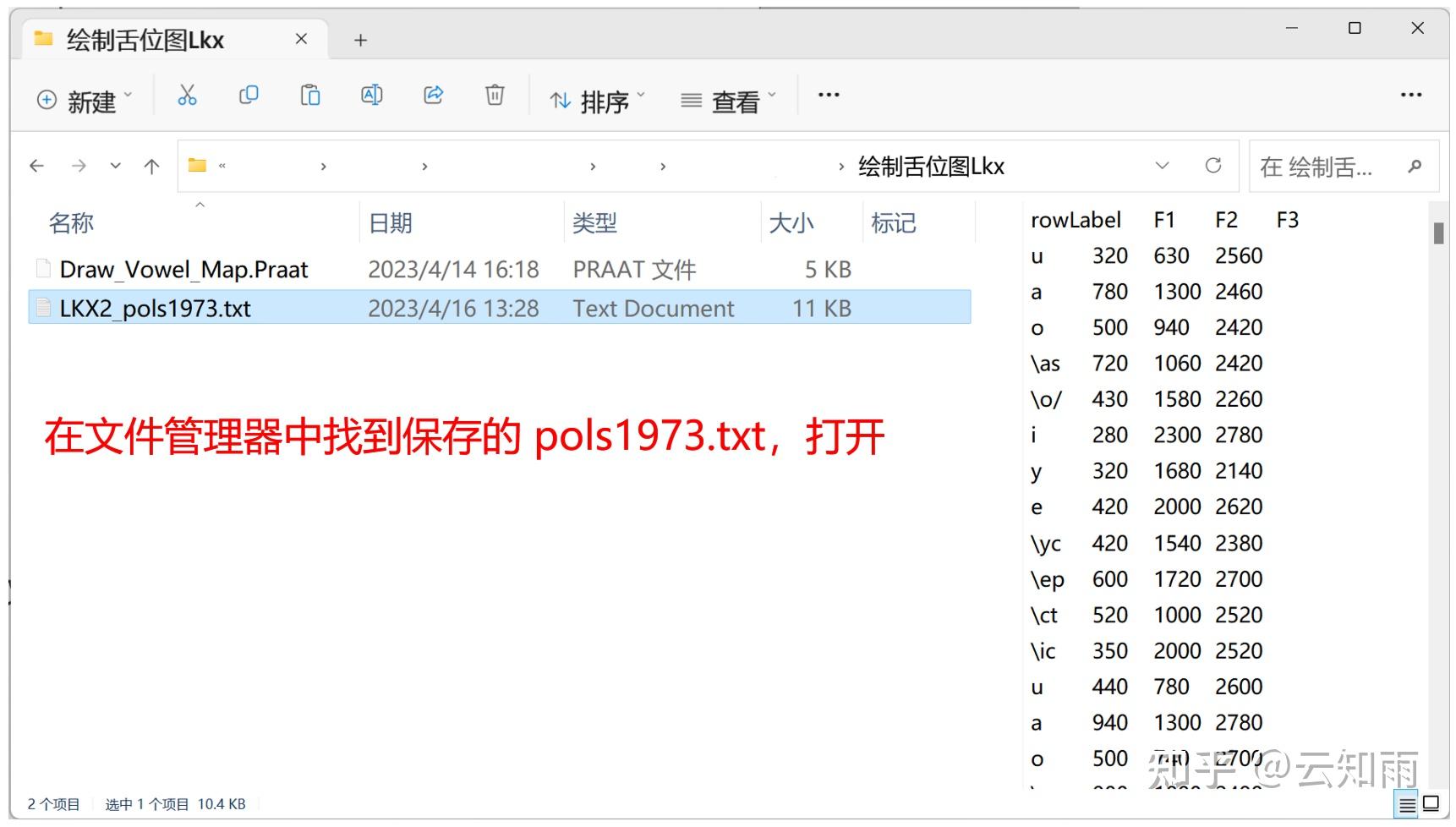
Task: Delete LKX2_pols1973.txt
Action: [495, 95]
